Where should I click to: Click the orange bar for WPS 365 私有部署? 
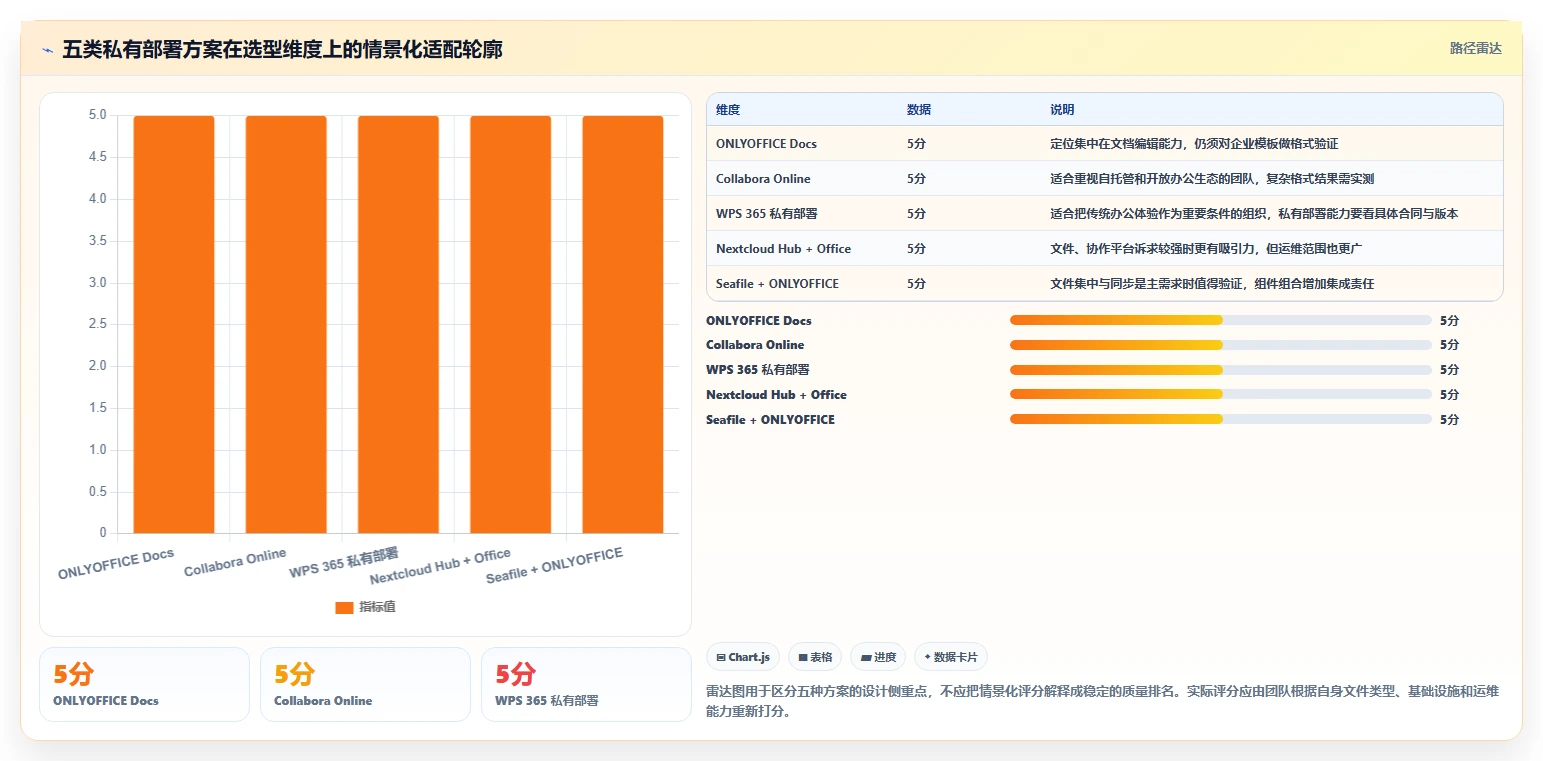398,324
